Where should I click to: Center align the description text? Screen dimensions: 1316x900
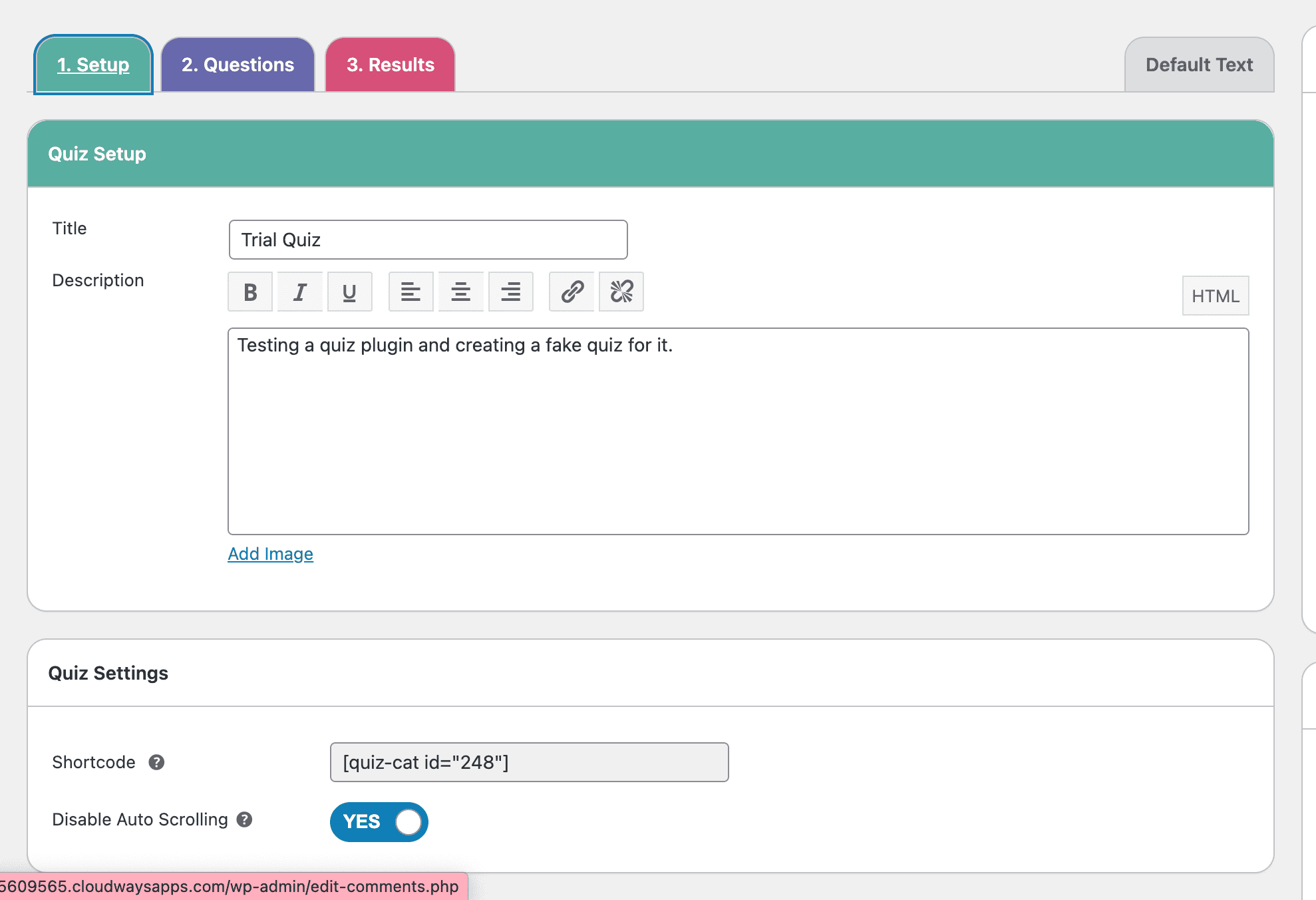click(x=461, y=292)
